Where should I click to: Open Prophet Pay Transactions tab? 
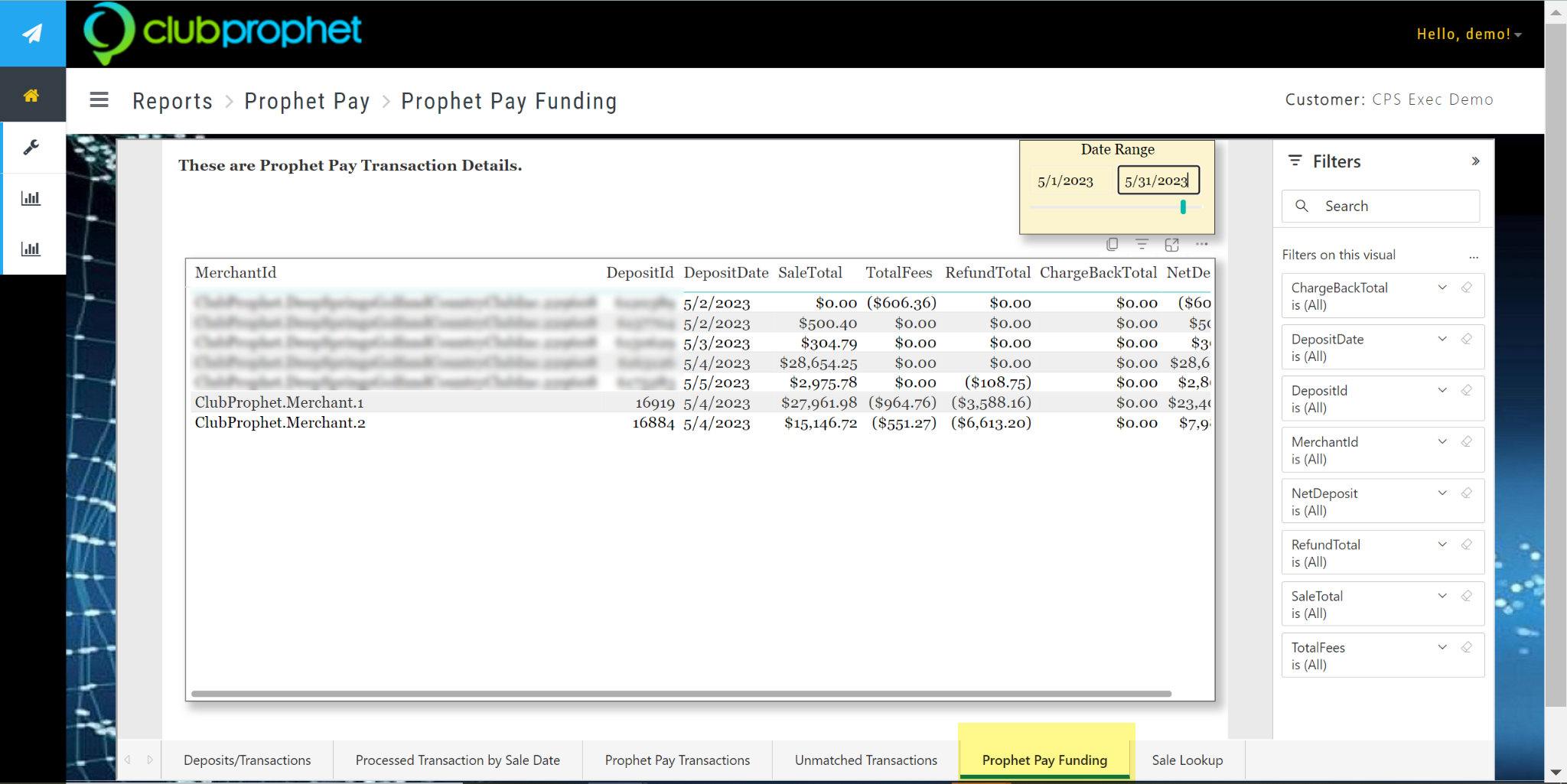click(677, 760)
